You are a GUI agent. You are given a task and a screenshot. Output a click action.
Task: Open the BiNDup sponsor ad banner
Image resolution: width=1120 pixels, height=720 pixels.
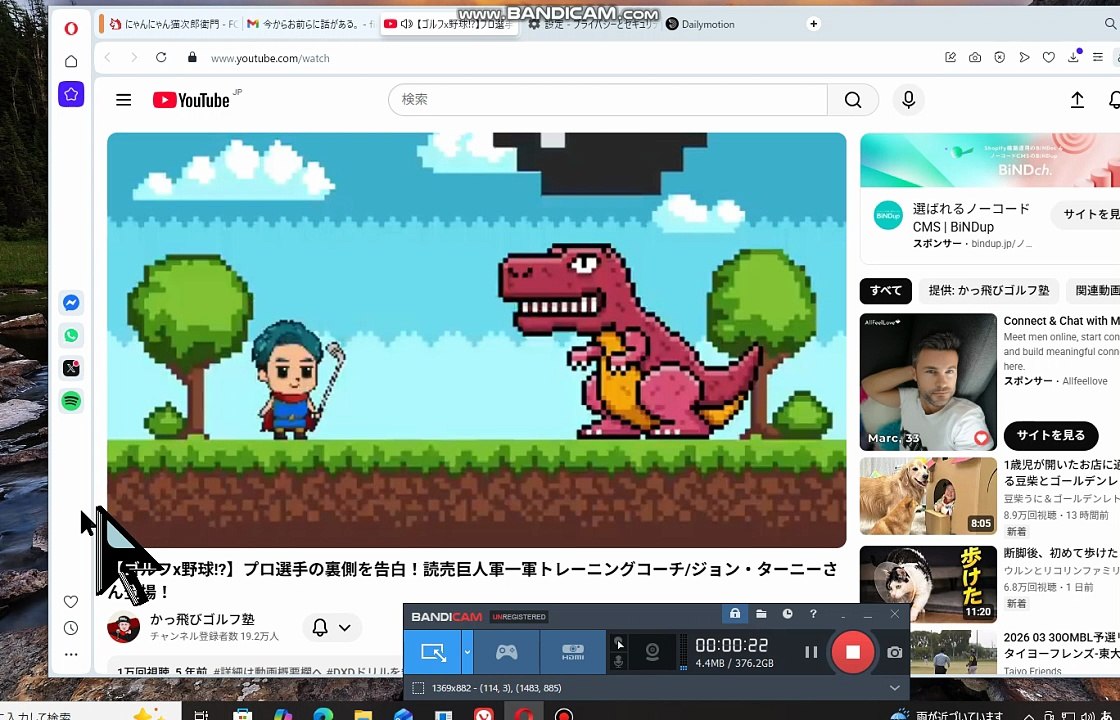pos(990,160)
